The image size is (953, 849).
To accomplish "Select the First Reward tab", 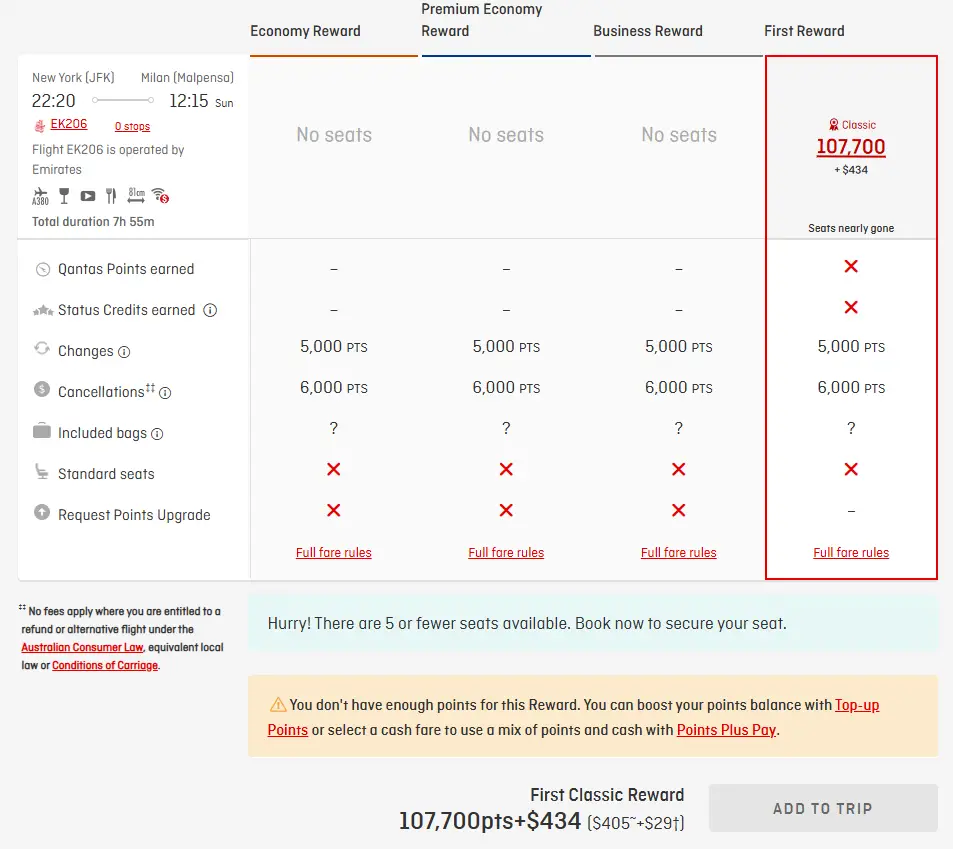I will pyautogui.click(x=804, y=31).
